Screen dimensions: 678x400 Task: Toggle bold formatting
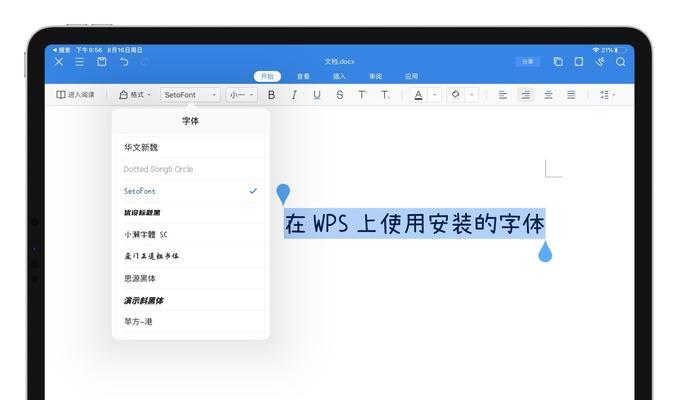(x=272, y=95)
